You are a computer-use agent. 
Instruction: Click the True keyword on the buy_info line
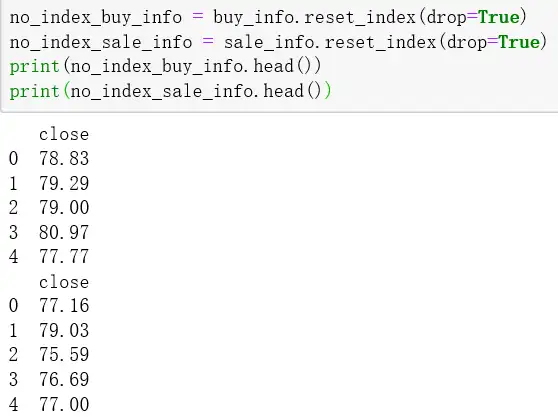point(499,17)
